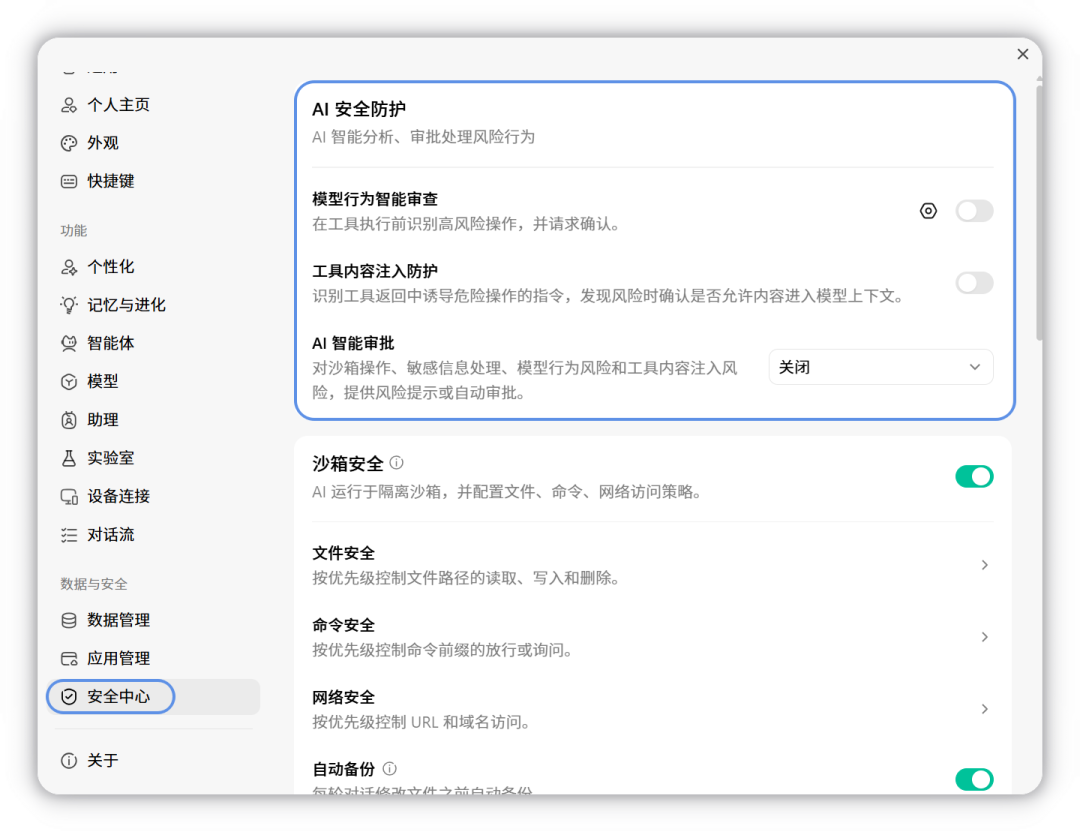
Task: Click the 记忆与进化 lightbulb icon
Action: pos(69,305)
